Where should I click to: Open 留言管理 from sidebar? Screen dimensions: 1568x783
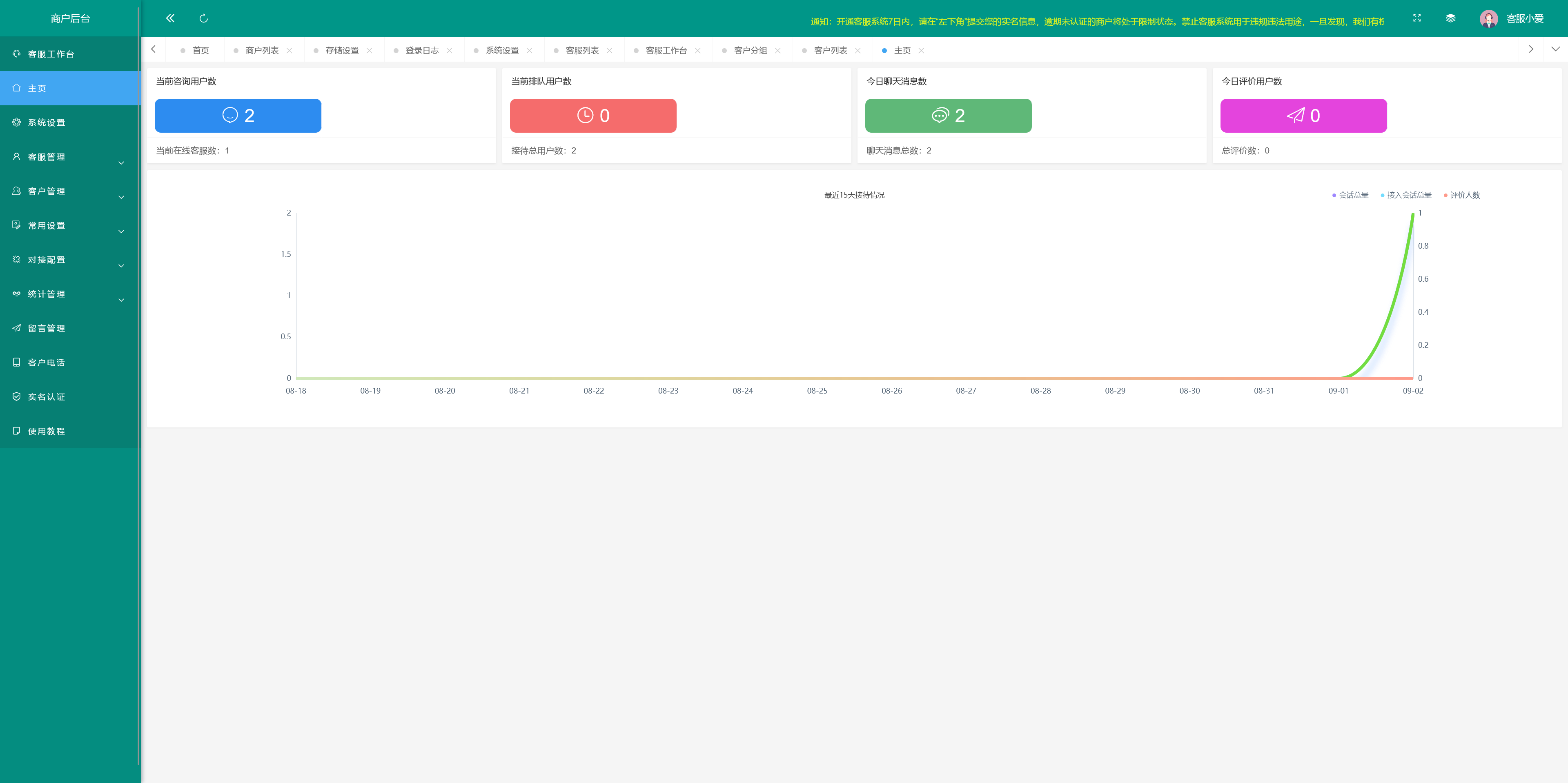point(46,328)
